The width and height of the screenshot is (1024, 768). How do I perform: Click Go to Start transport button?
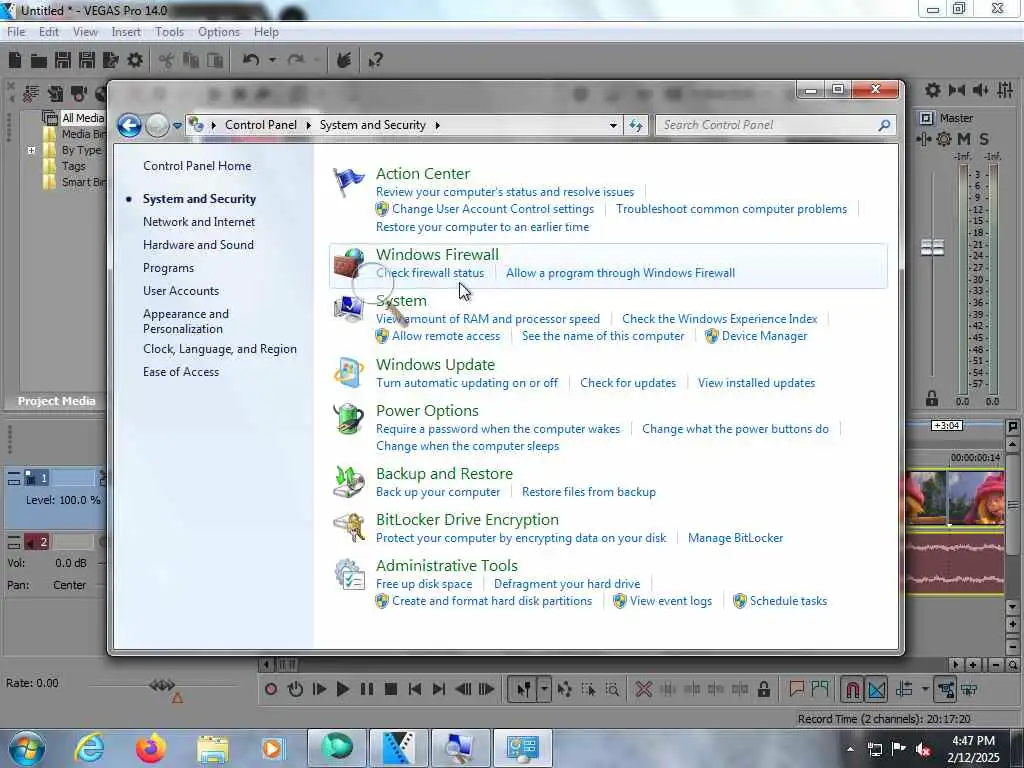click(415, 689)
